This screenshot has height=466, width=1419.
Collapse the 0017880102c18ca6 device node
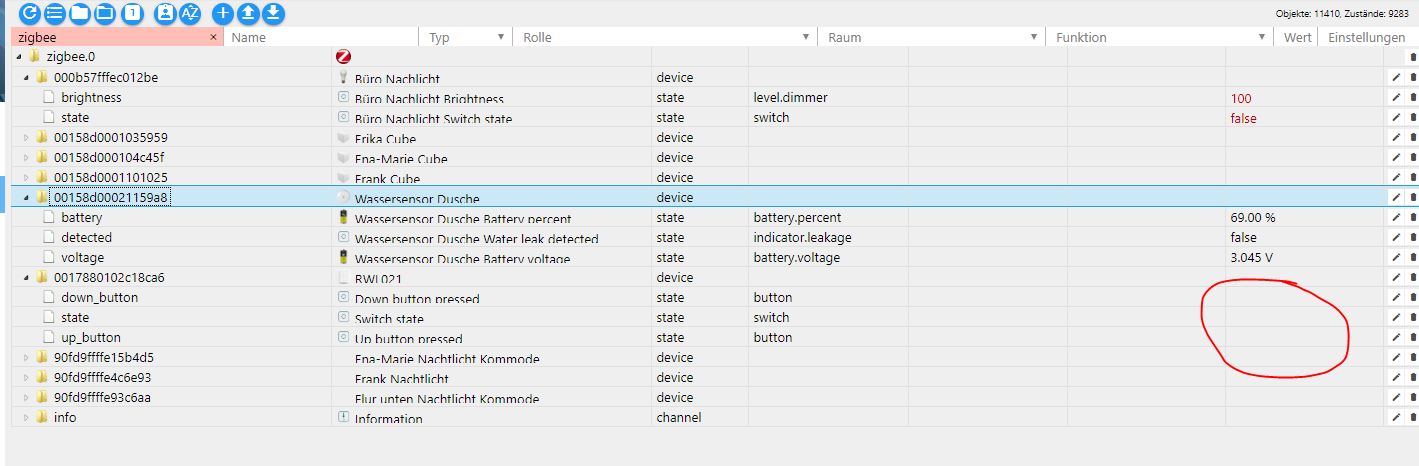27,277
